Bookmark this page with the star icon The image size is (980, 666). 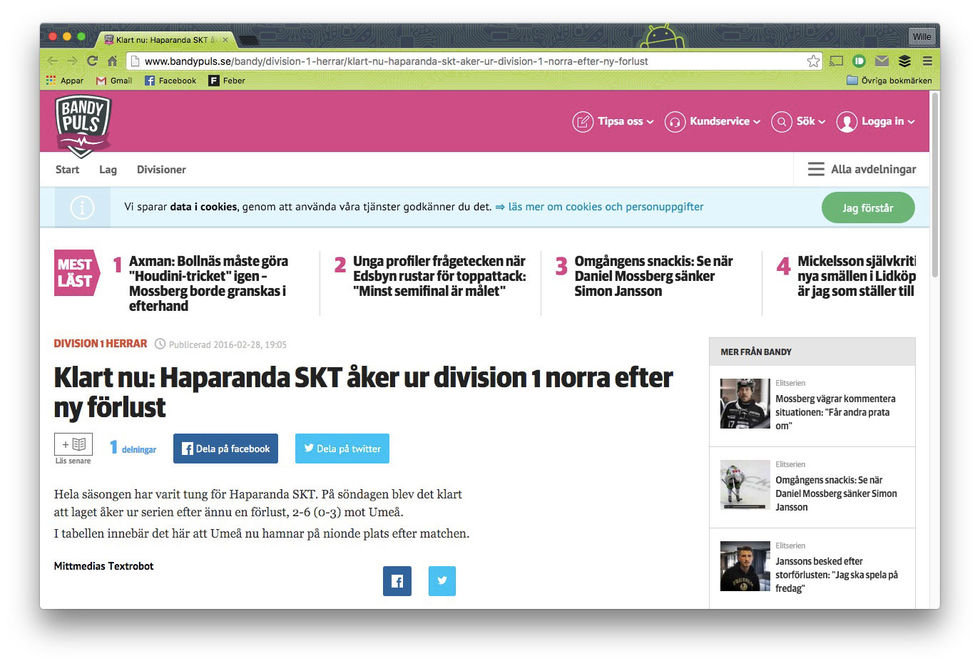(813, 61)
